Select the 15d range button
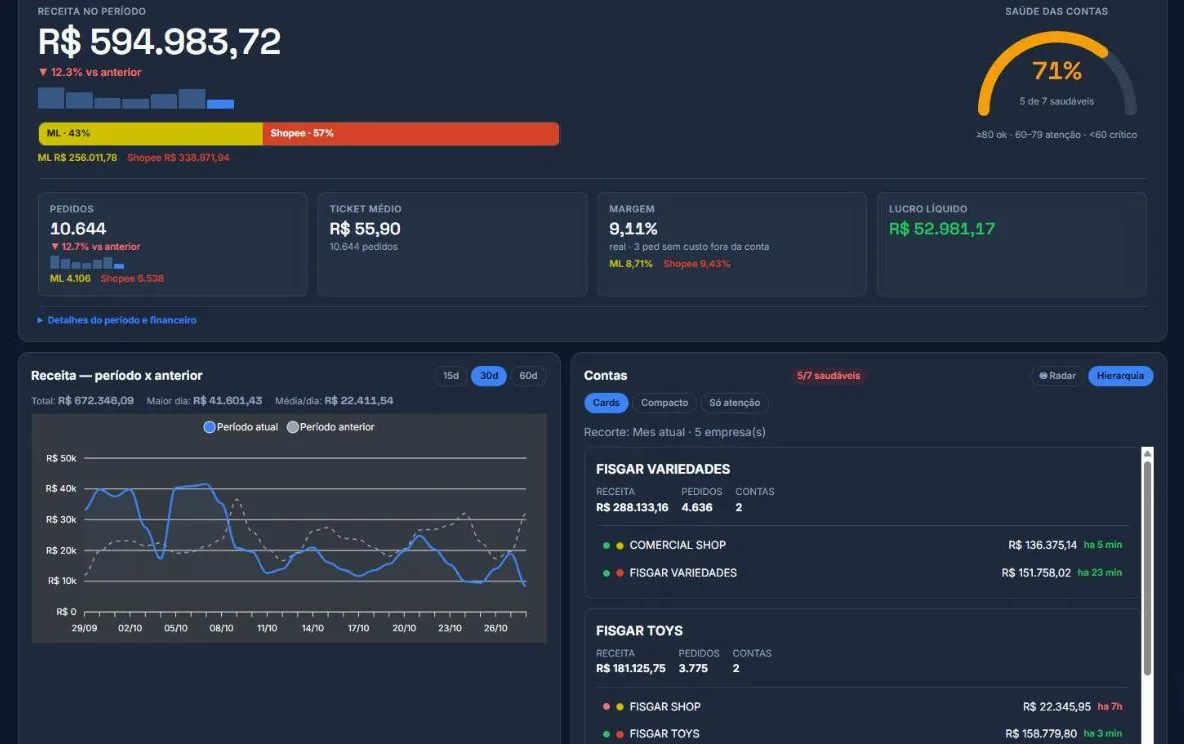This screenshot has width=1184, height=744. [x=451, y=375]
